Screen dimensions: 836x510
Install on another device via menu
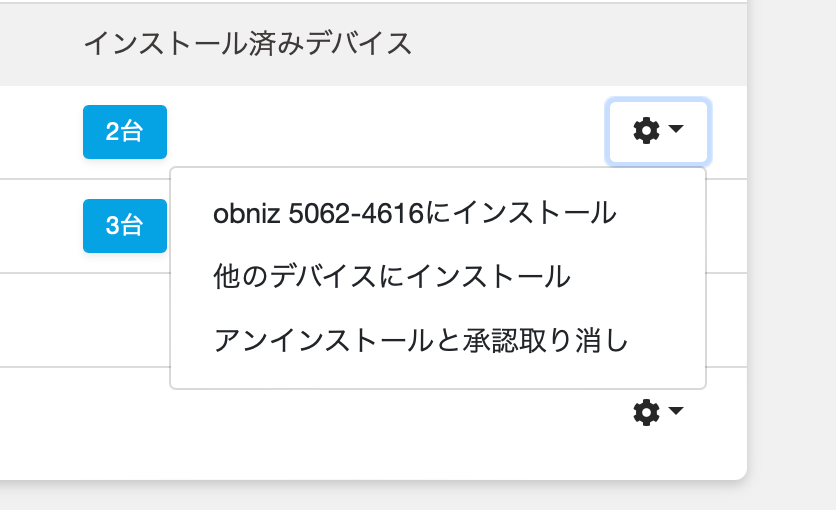391,277
